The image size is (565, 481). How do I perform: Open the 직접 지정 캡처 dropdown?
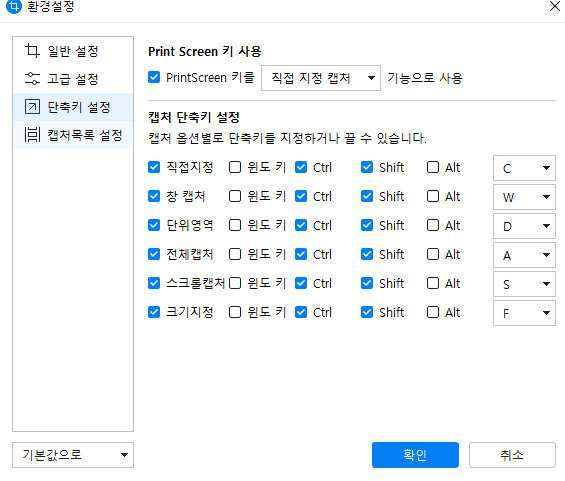(321, 78)
